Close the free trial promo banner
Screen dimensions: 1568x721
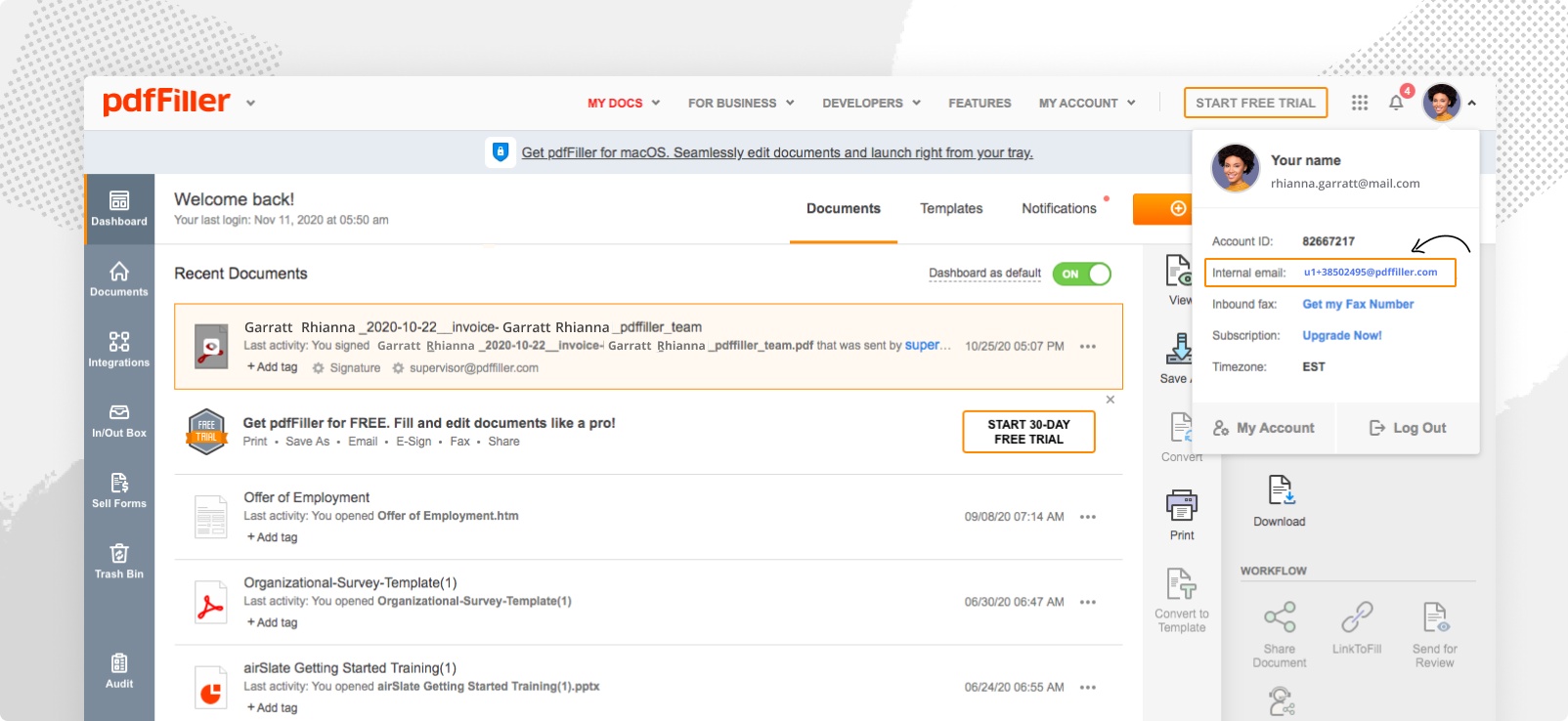point(1111,400)
